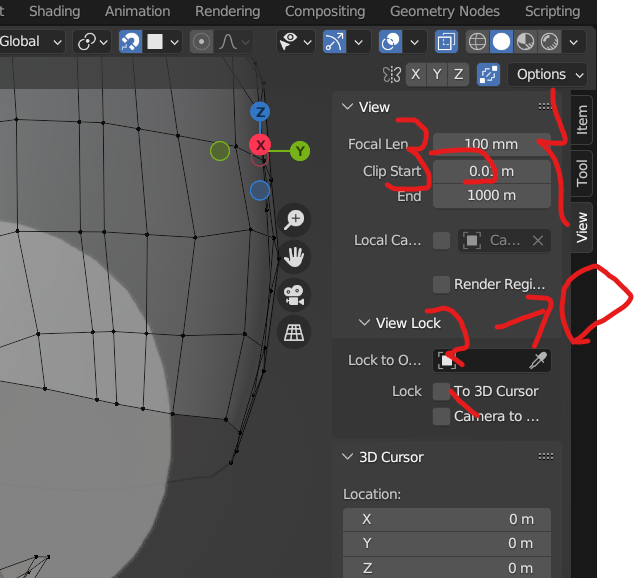Enable Lock Camera to View checkbox
Viewport: 636px width, 578px height.
point(441,417)
